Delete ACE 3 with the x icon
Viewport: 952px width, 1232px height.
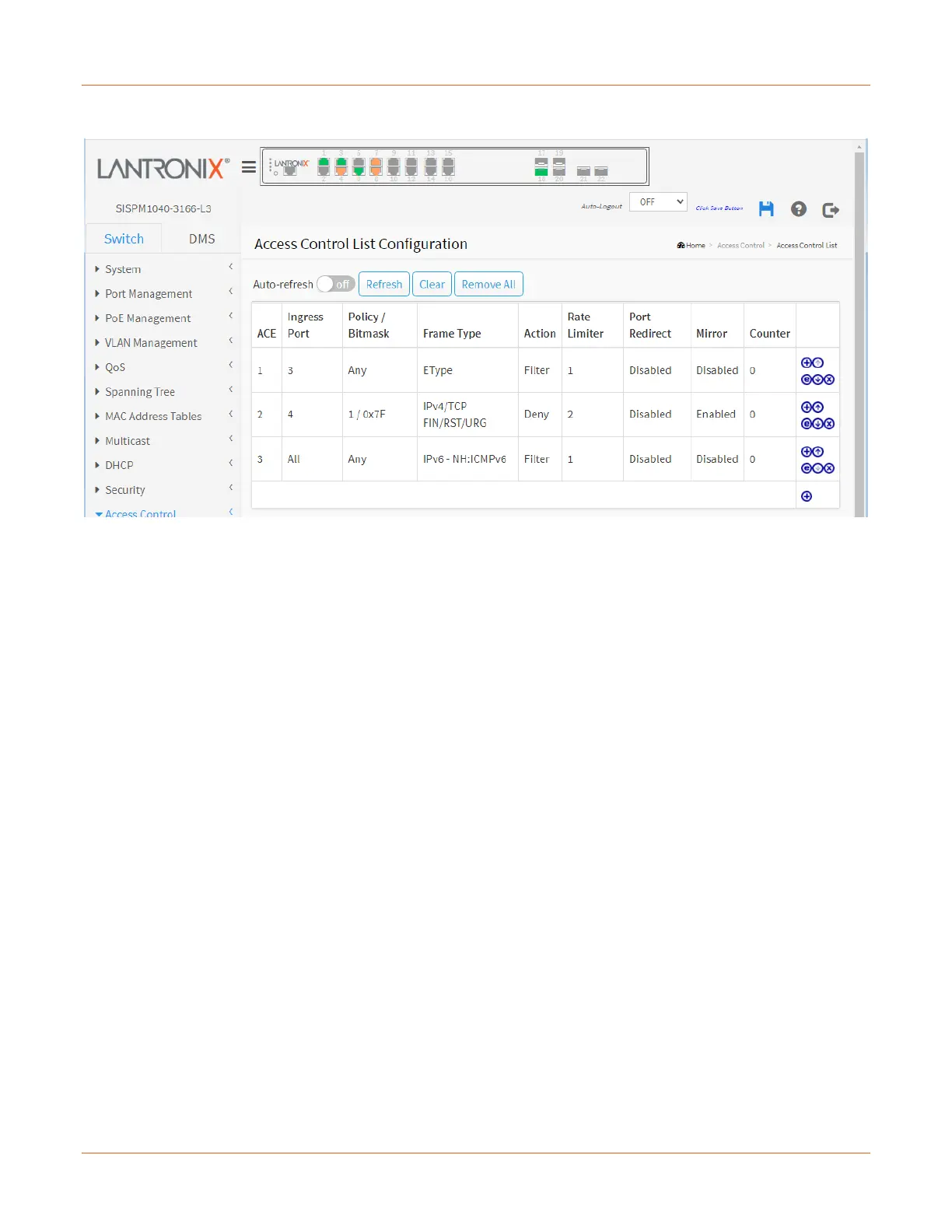[x=829, y=468]
